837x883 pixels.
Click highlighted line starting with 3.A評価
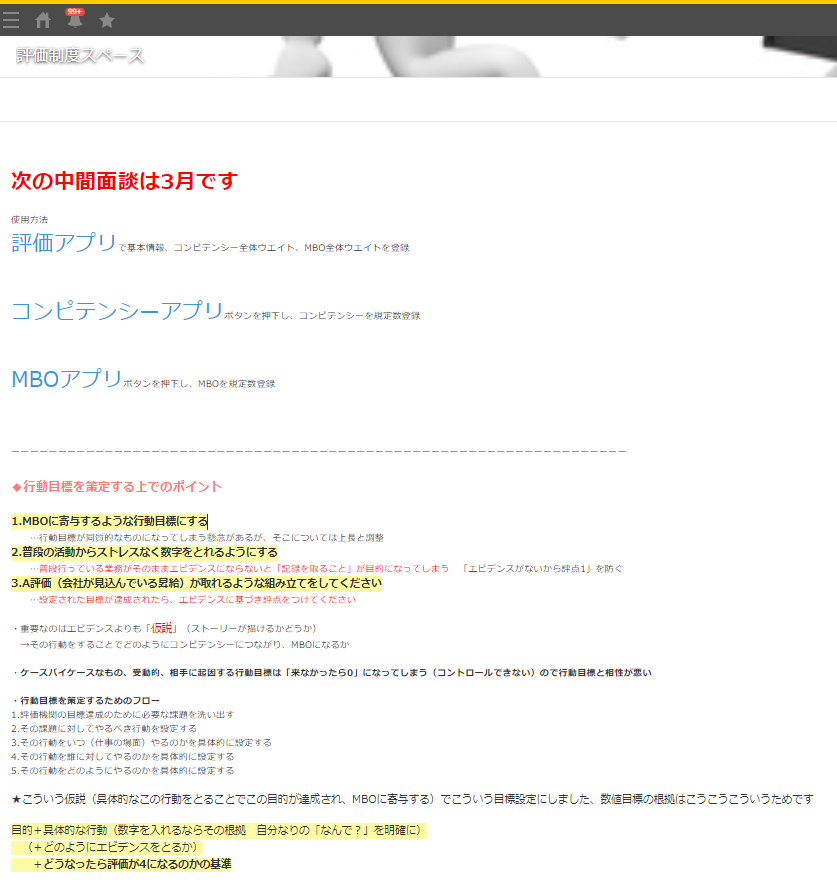[196, 583]
